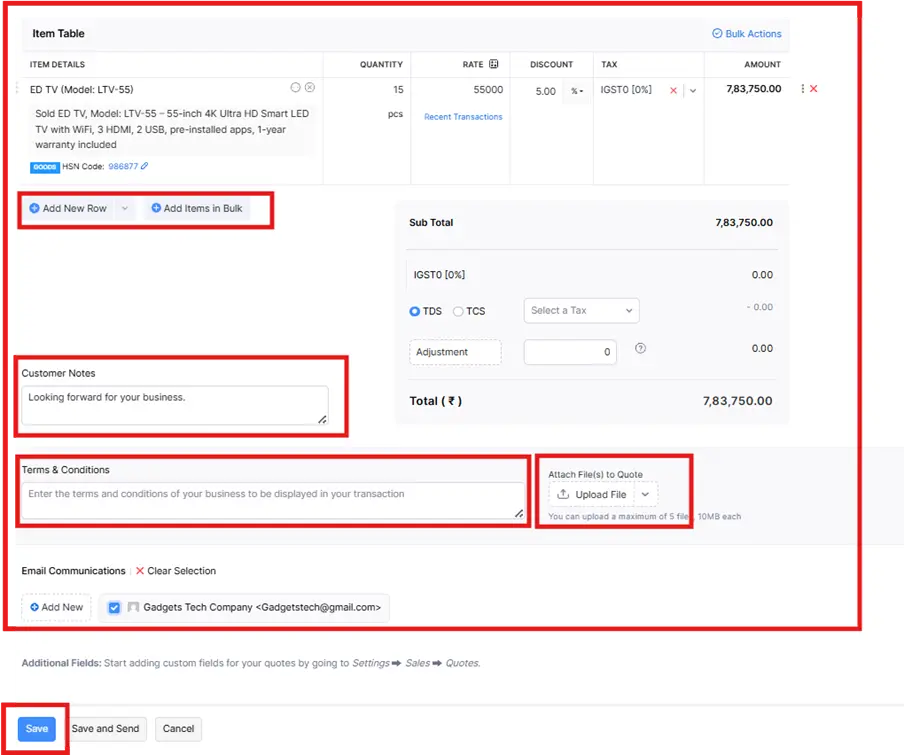Click the Goods tag badge

44,167
